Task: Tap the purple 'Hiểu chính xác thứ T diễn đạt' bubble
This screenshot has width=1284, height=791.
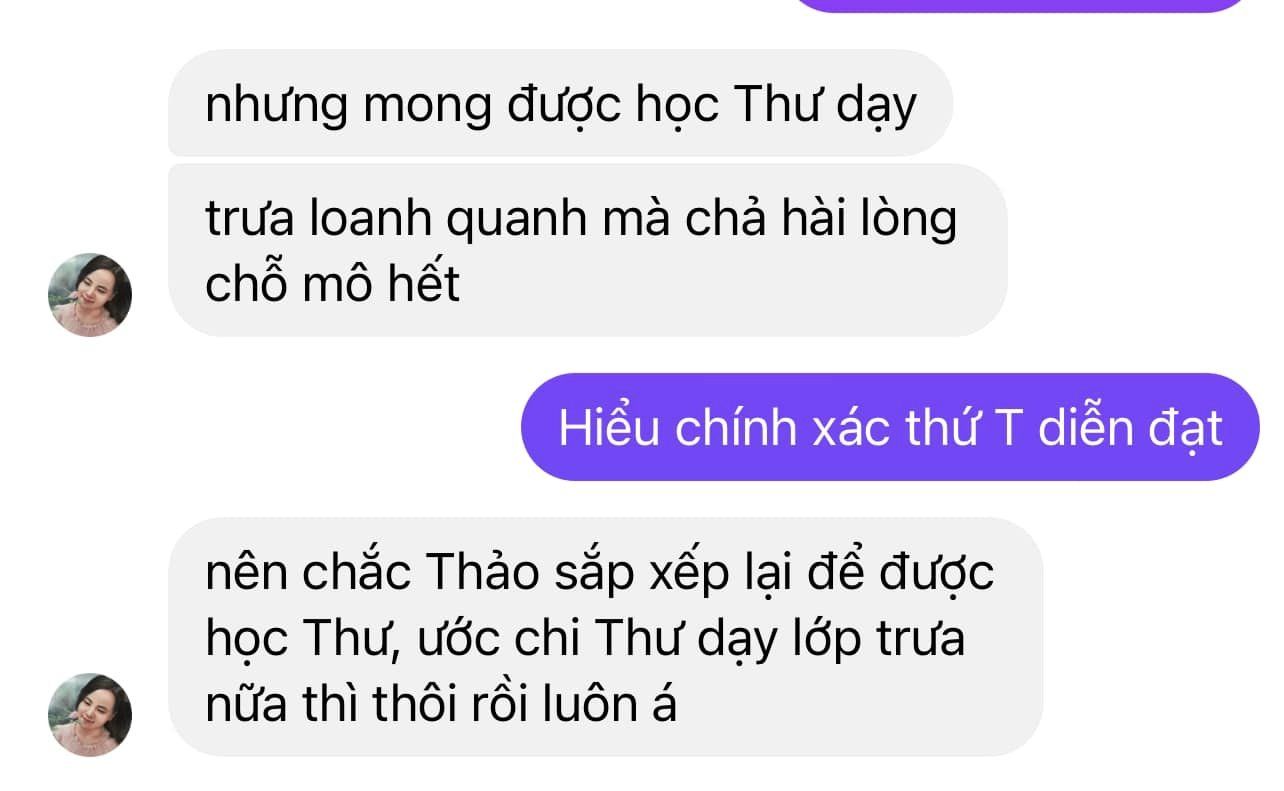Action: pyautogui.click(x=890, y=427)
